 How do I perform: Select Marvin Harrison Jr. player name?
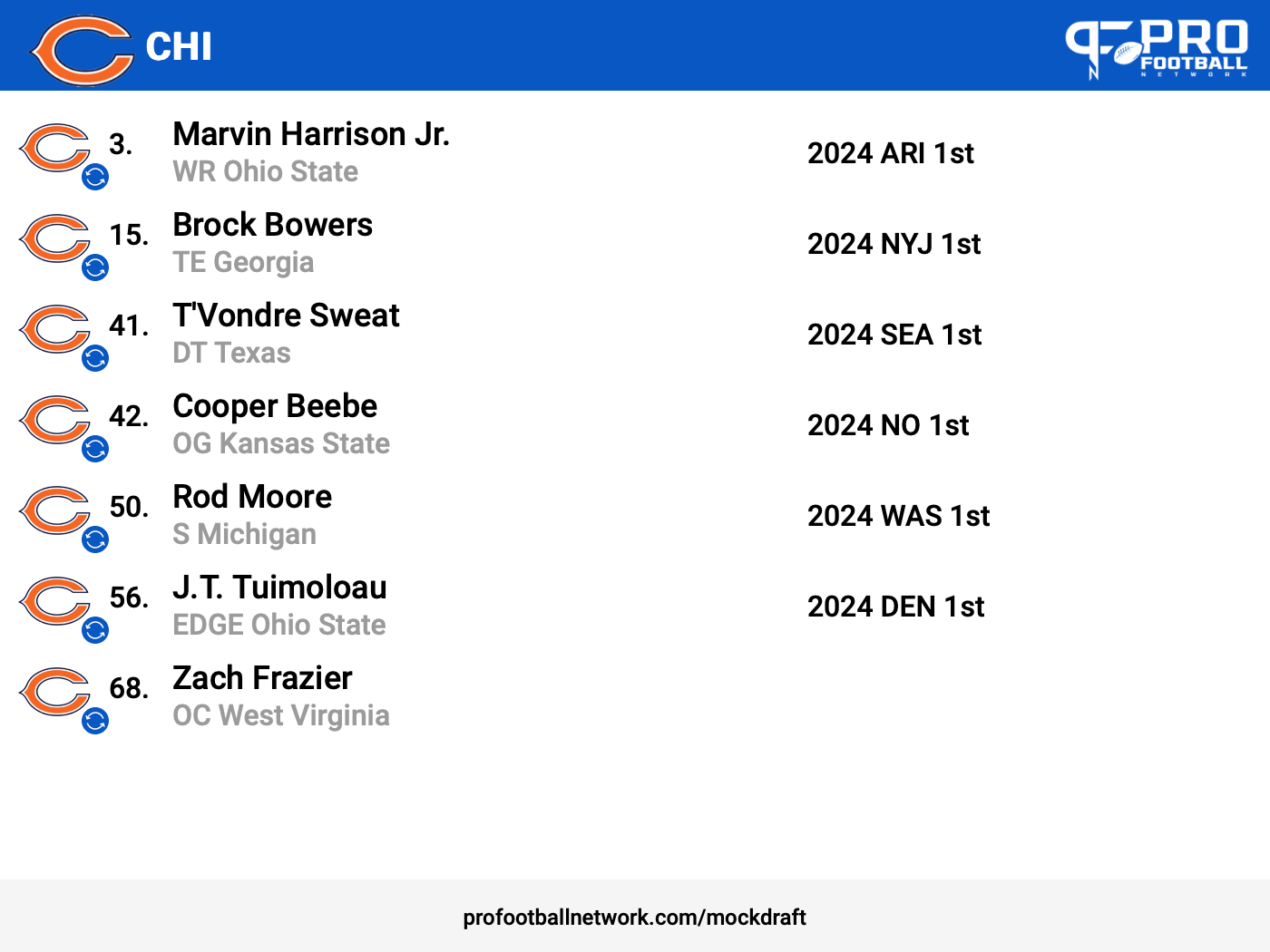coord(311,134)
